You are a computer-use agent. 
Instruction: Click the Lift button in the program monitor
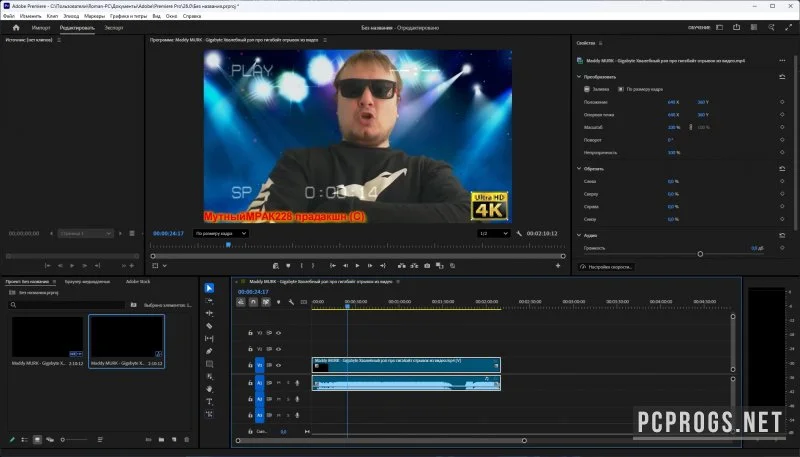(402, 266)
